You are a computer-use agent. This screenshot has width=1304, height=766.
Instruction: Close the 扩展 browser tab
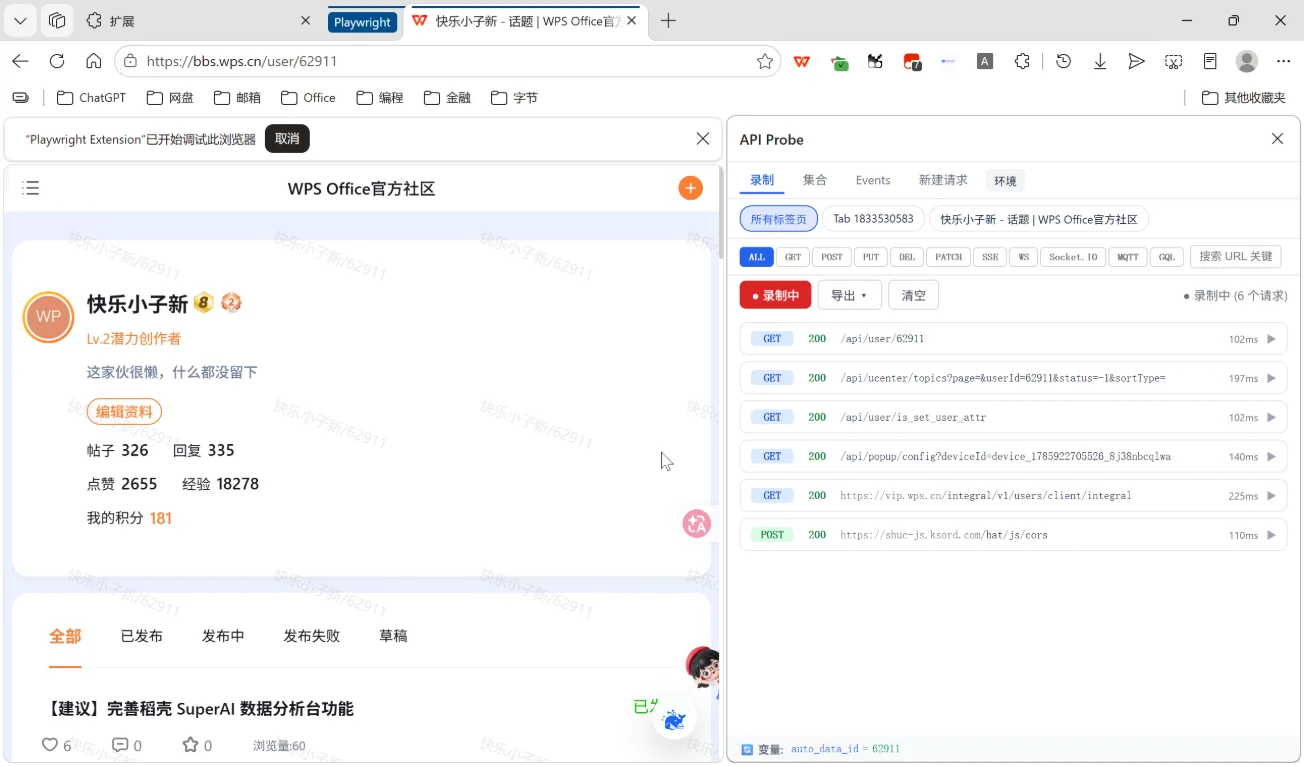point(305,20)
